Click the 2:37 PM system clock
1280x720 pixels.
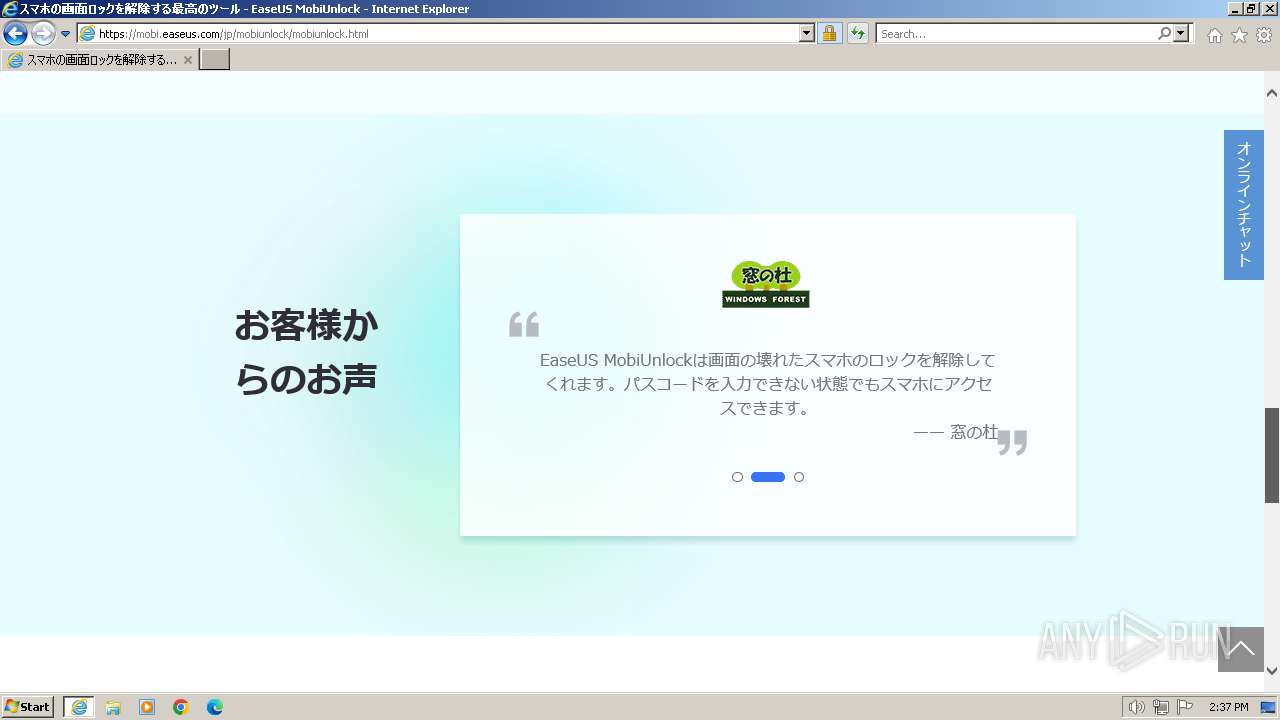point(1229,707)
